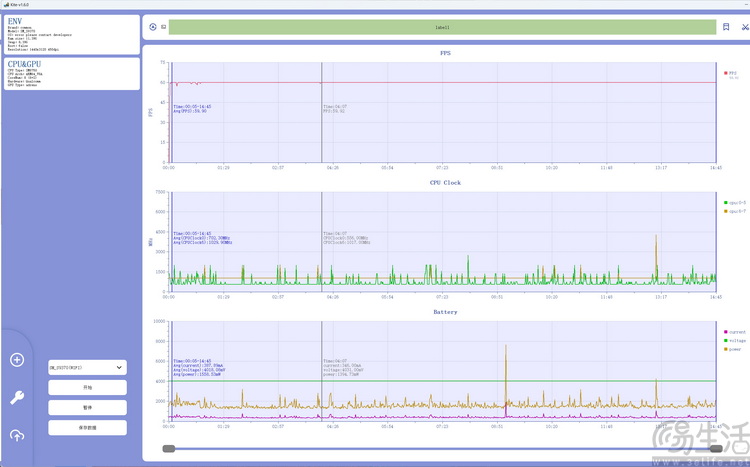This screenshot has height=467, width=750.
Task: Open the wrench settings tool
Action: pos(17,397)
